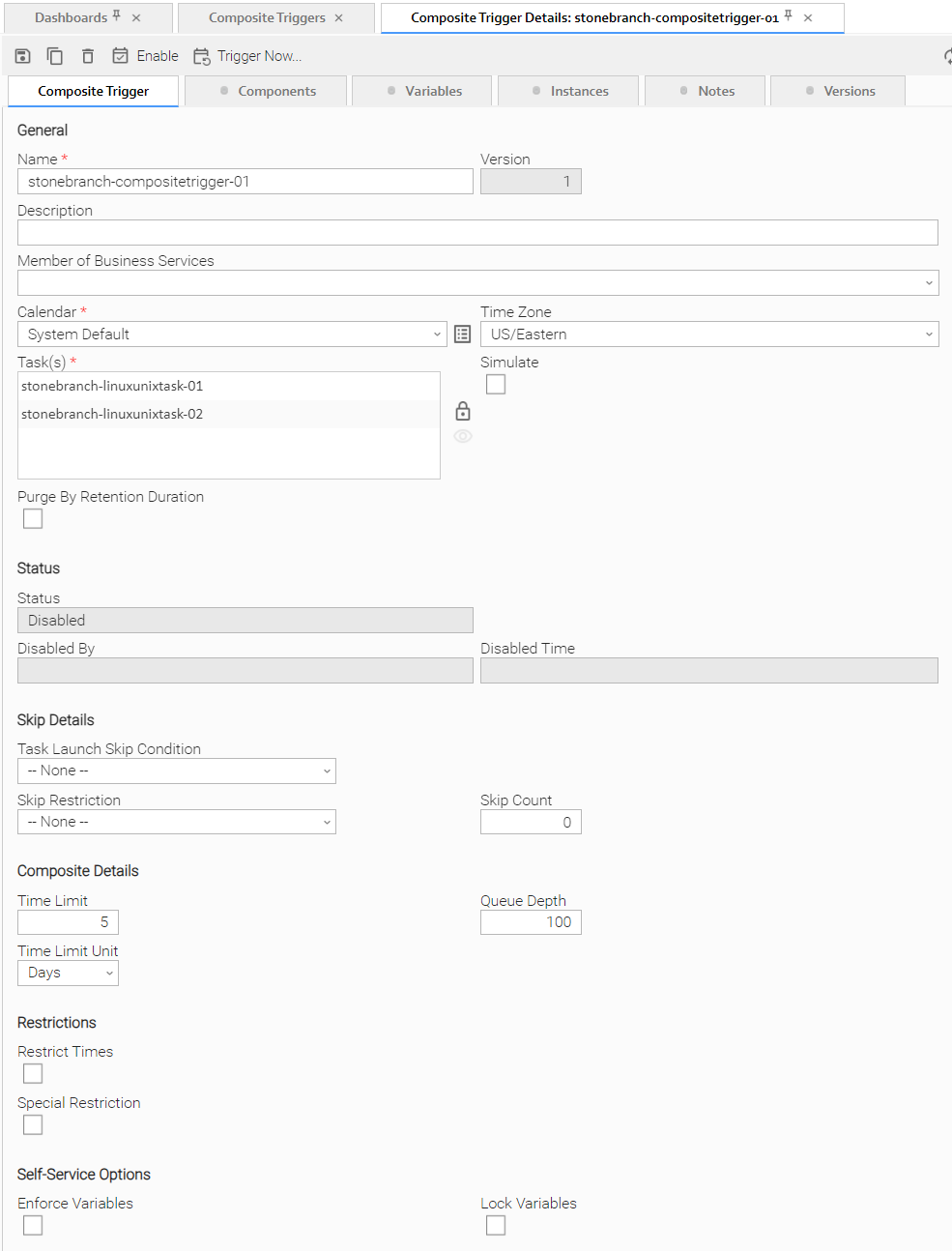Click the eye icon beside Task(s) list

[463, 437]
